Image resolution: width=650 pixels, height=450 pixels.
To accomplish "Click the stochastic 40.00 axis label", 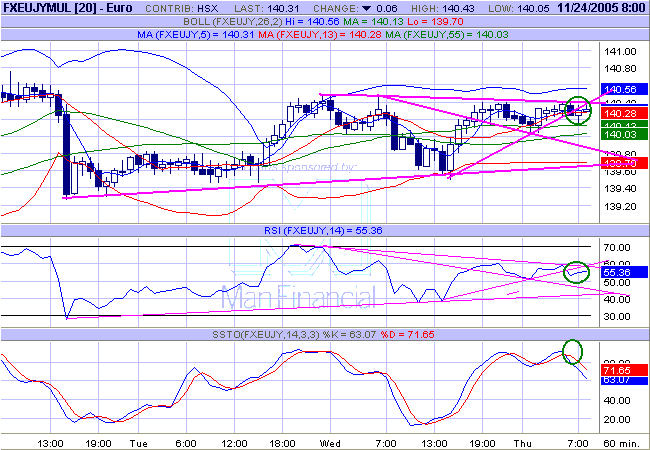I will (x=617, y=401).
